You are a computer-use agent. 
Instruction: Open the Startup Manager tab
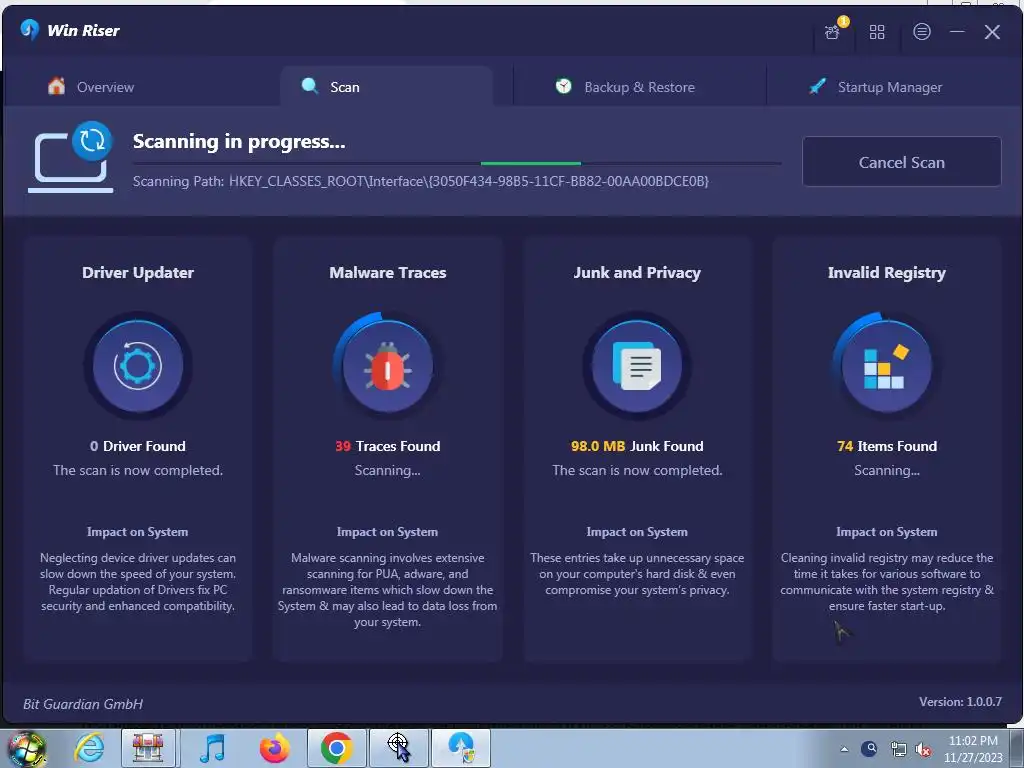[x=876, y=87]
